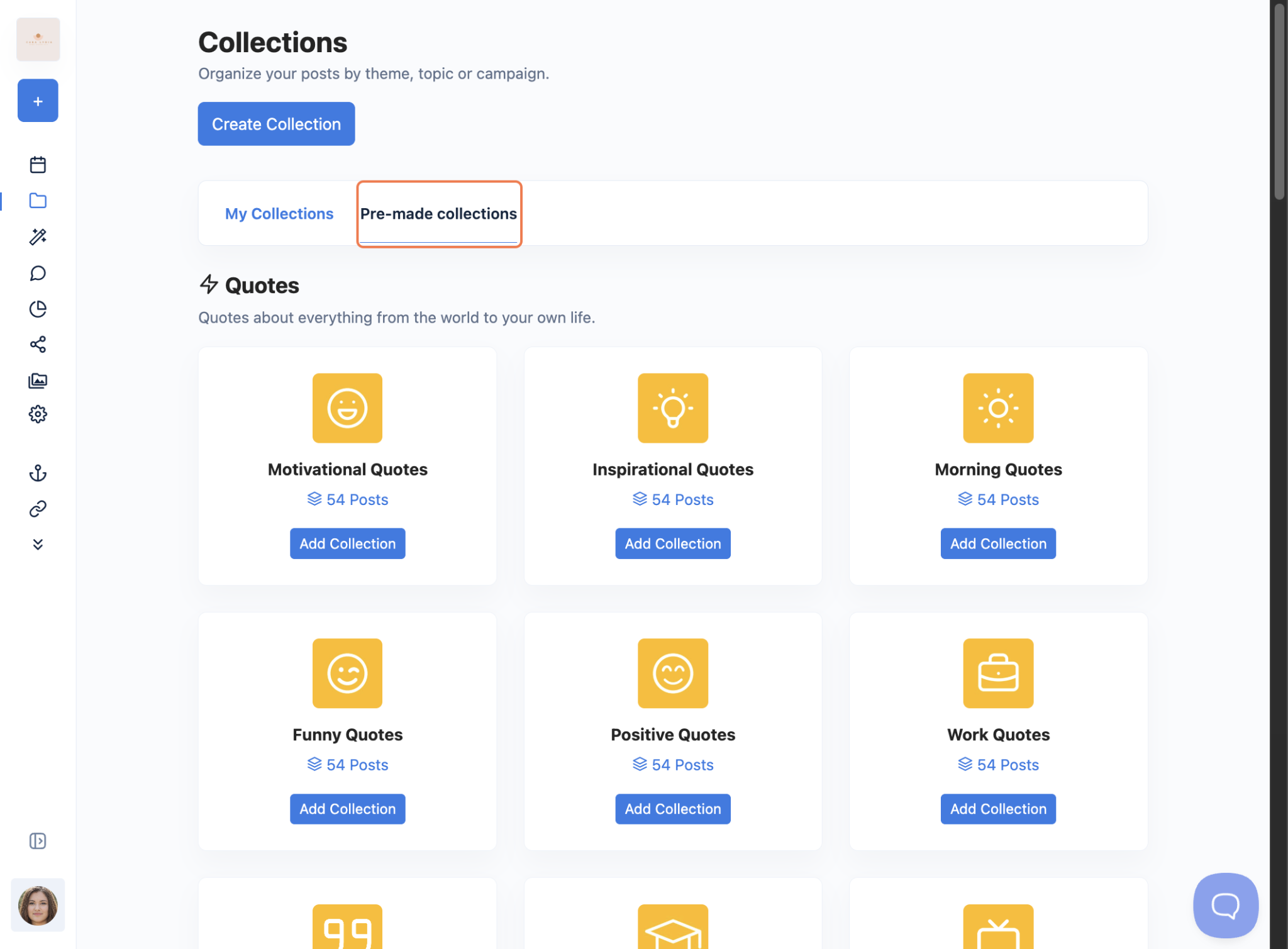This screenshot has height=949, width=1288.
Task: Open the support chat bubble widget
Action: [x=1224, y=905]
